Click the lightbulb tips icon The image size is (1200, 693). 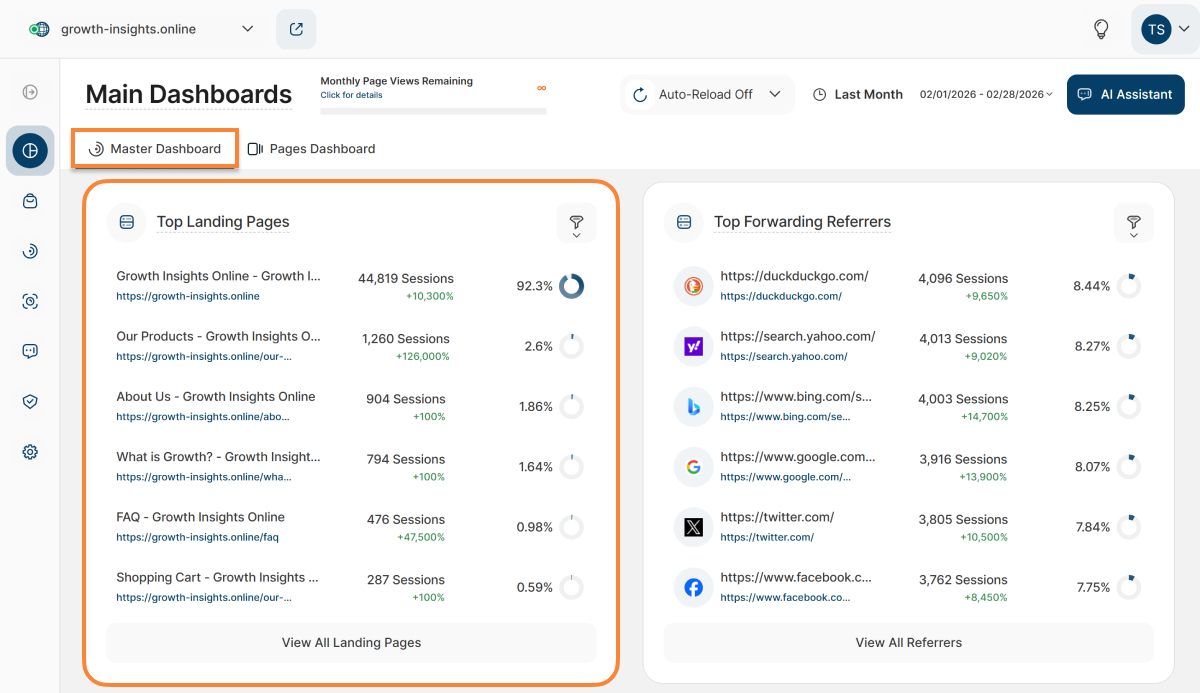pyautogui.click(x=1101, y=29)
